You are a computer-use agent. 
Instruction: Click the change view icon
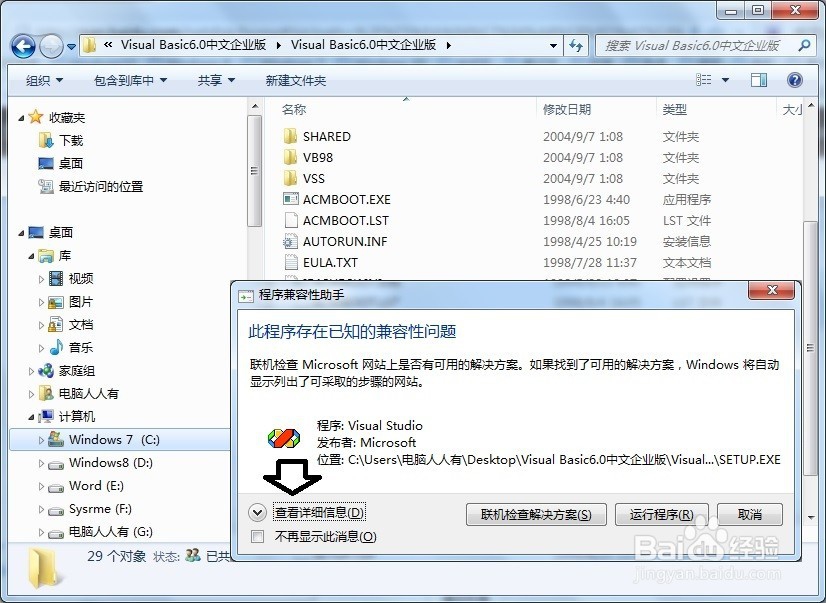point(703,80)
